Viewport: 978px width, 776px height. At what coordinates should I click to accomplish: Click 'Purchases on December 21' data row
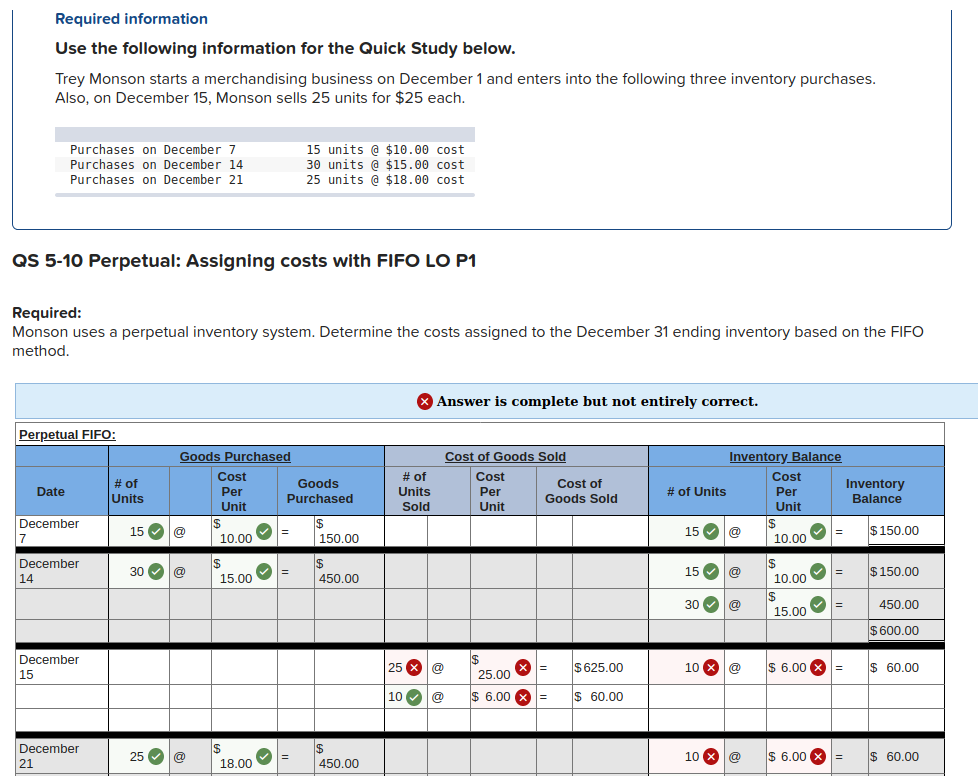267,180
